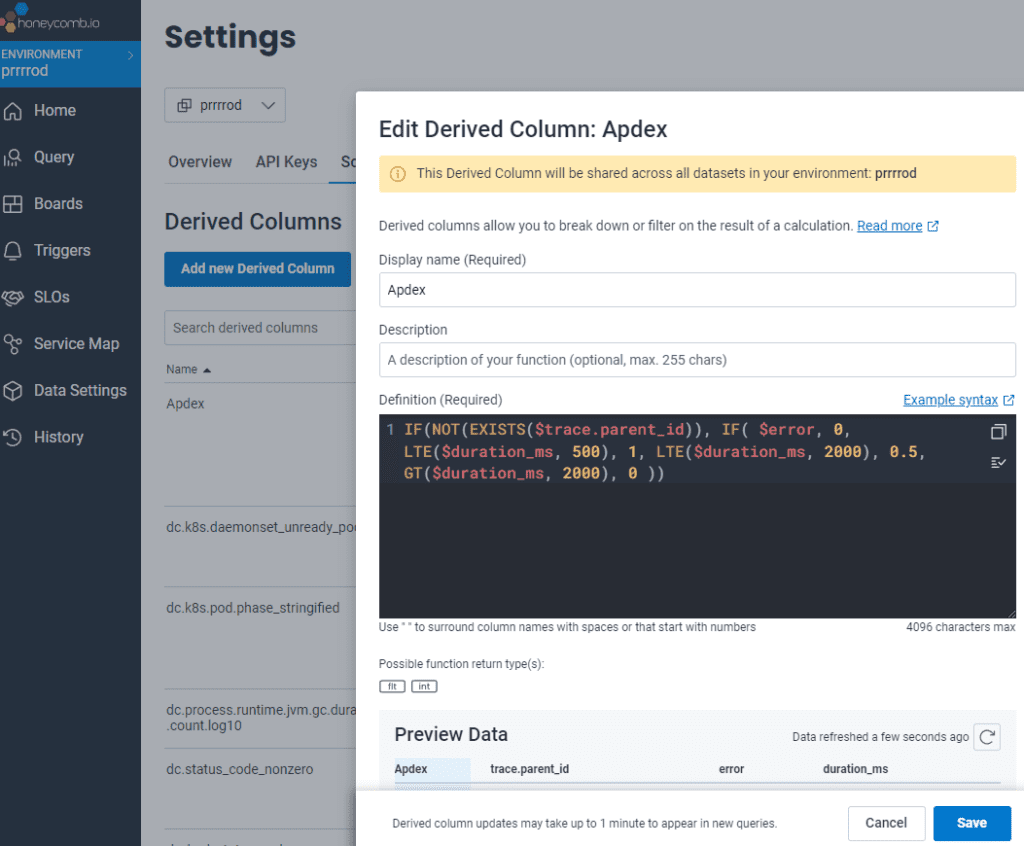The image size is (1024, 846).
Task: Click the Home icon in sidebar
Action: (x=13, y=110)
